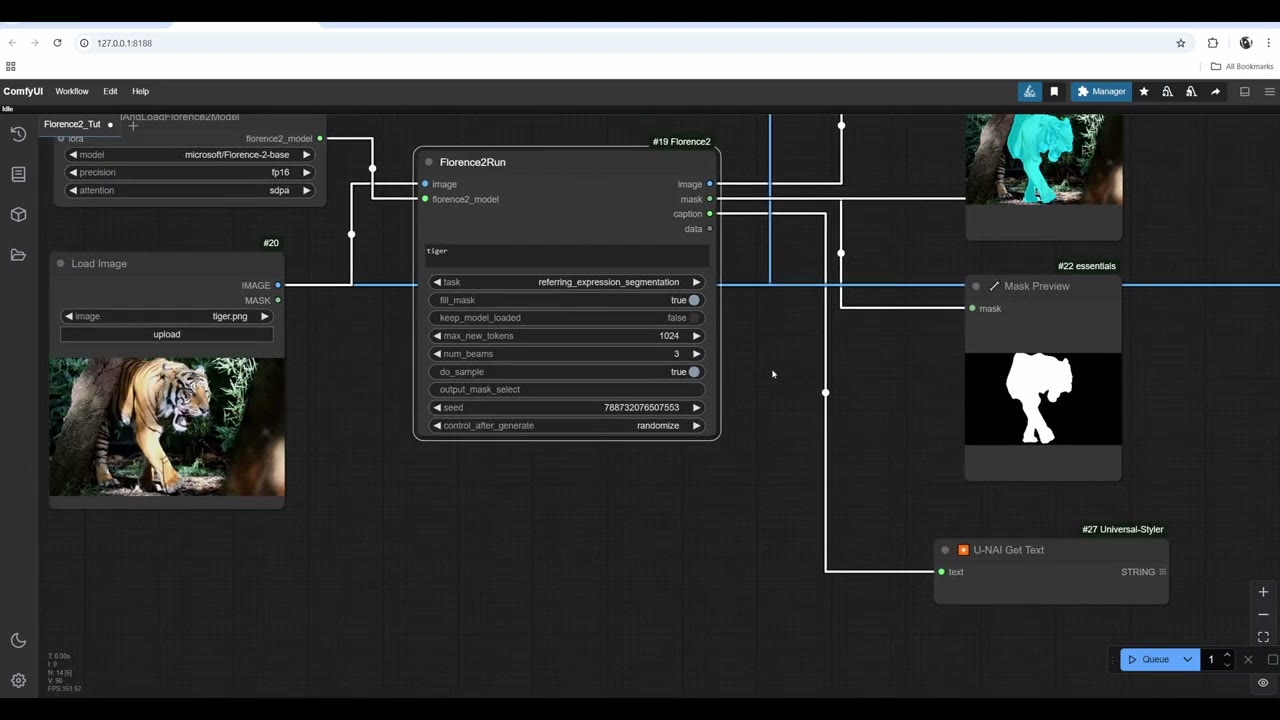Click the output_mask_select field
1280x720 pixels.
click(x=567, y=390)
